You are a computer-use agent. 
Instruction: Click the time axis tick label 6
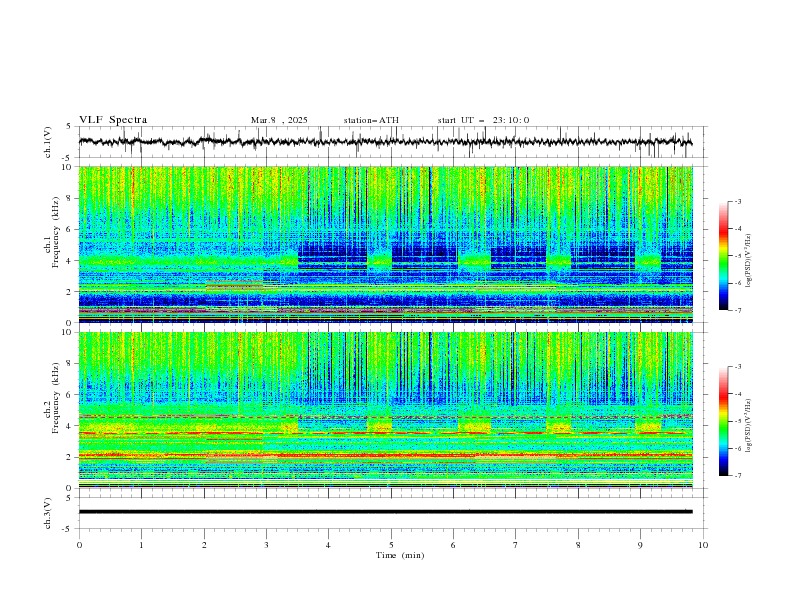[453, 545]
